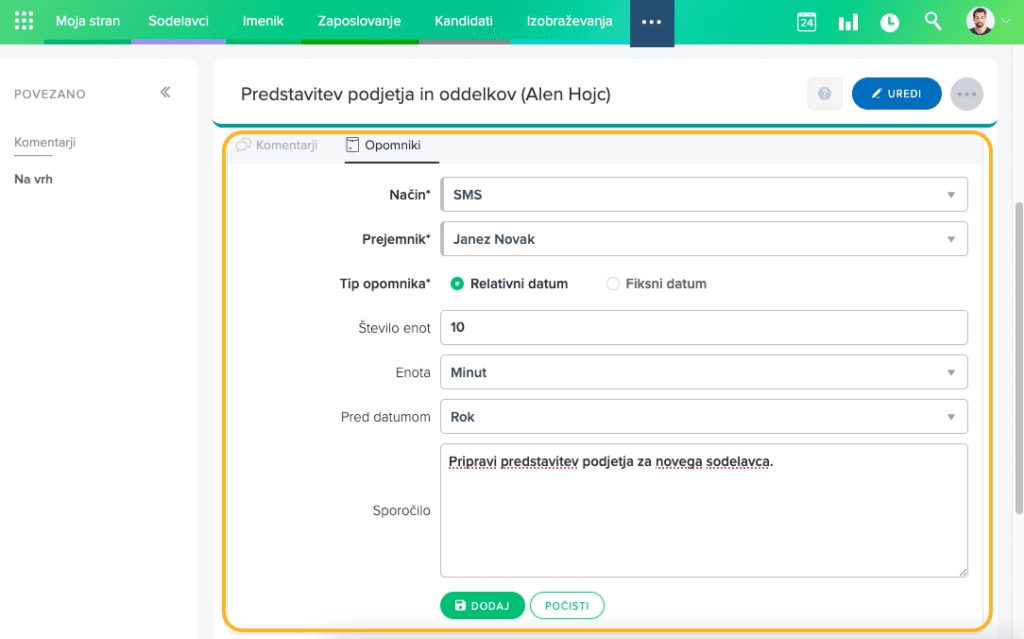Open the Način dropdown showing SMS
This screenshot has width=1024, height=639.
pyautogui.click(x=704, y=195)
